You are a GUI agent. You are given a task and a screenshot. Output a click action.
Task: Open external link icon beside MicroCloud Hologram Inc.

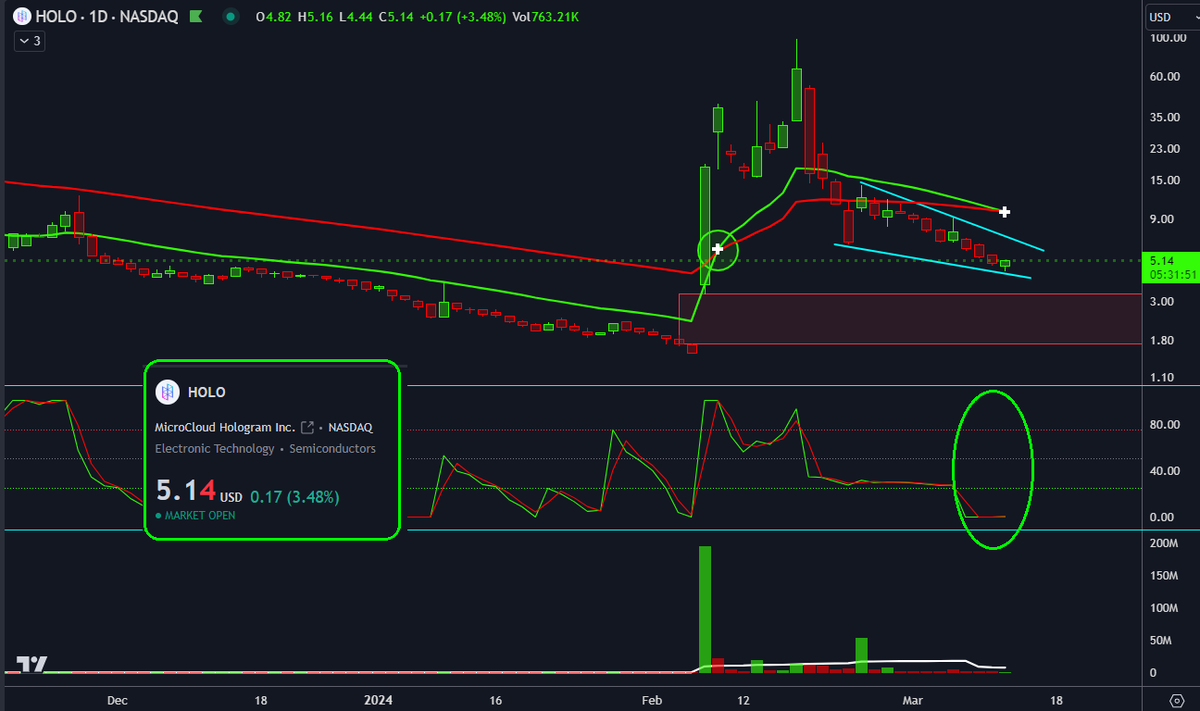point(308,427)
